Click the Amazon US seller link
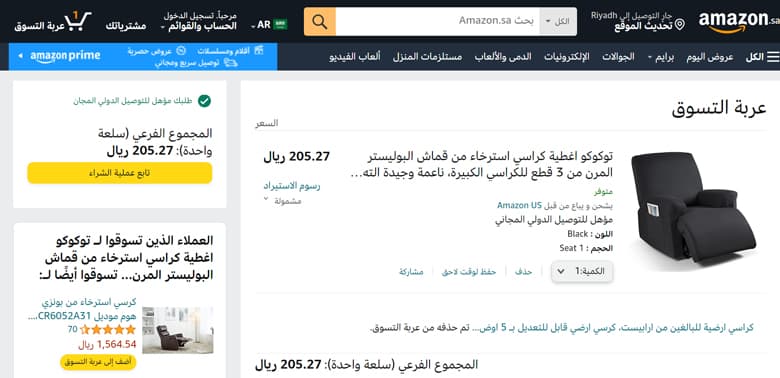This screenshot has width=780, height=378. (519, 205)
